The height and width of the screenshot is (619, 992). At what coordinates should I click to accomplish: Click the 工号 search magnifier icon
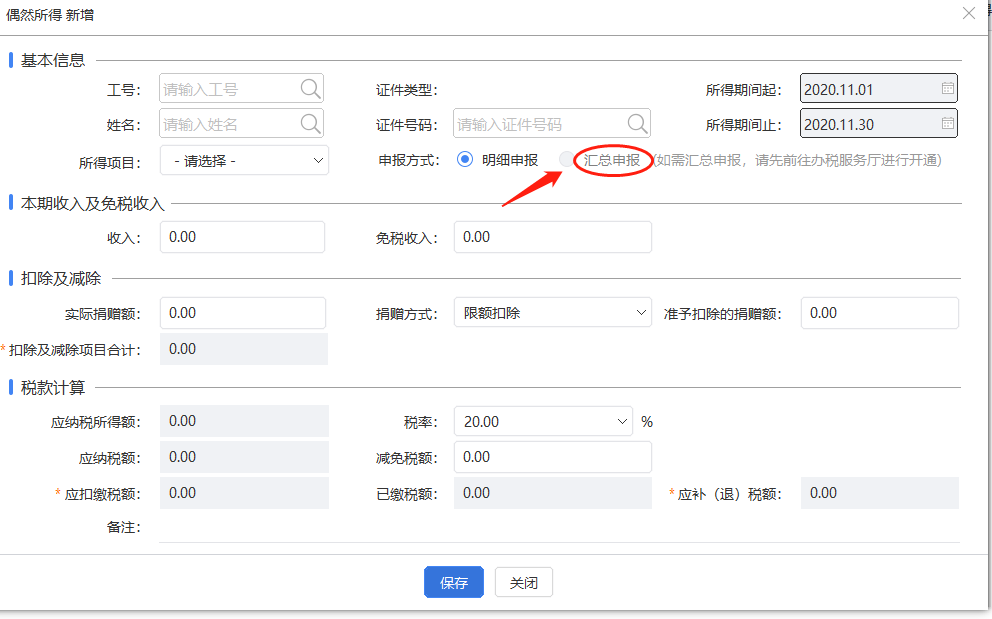(311, 88)
